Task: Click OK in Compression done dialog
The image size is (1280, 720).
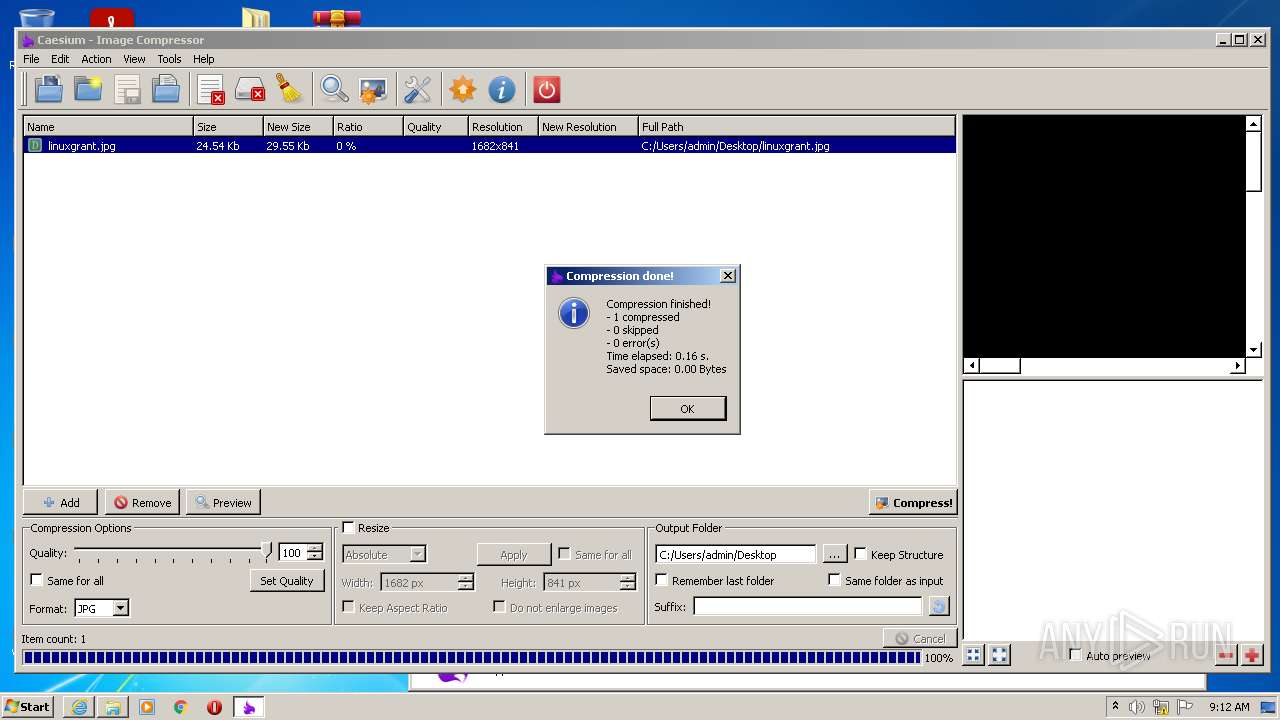Action: [x=687, y=408]
